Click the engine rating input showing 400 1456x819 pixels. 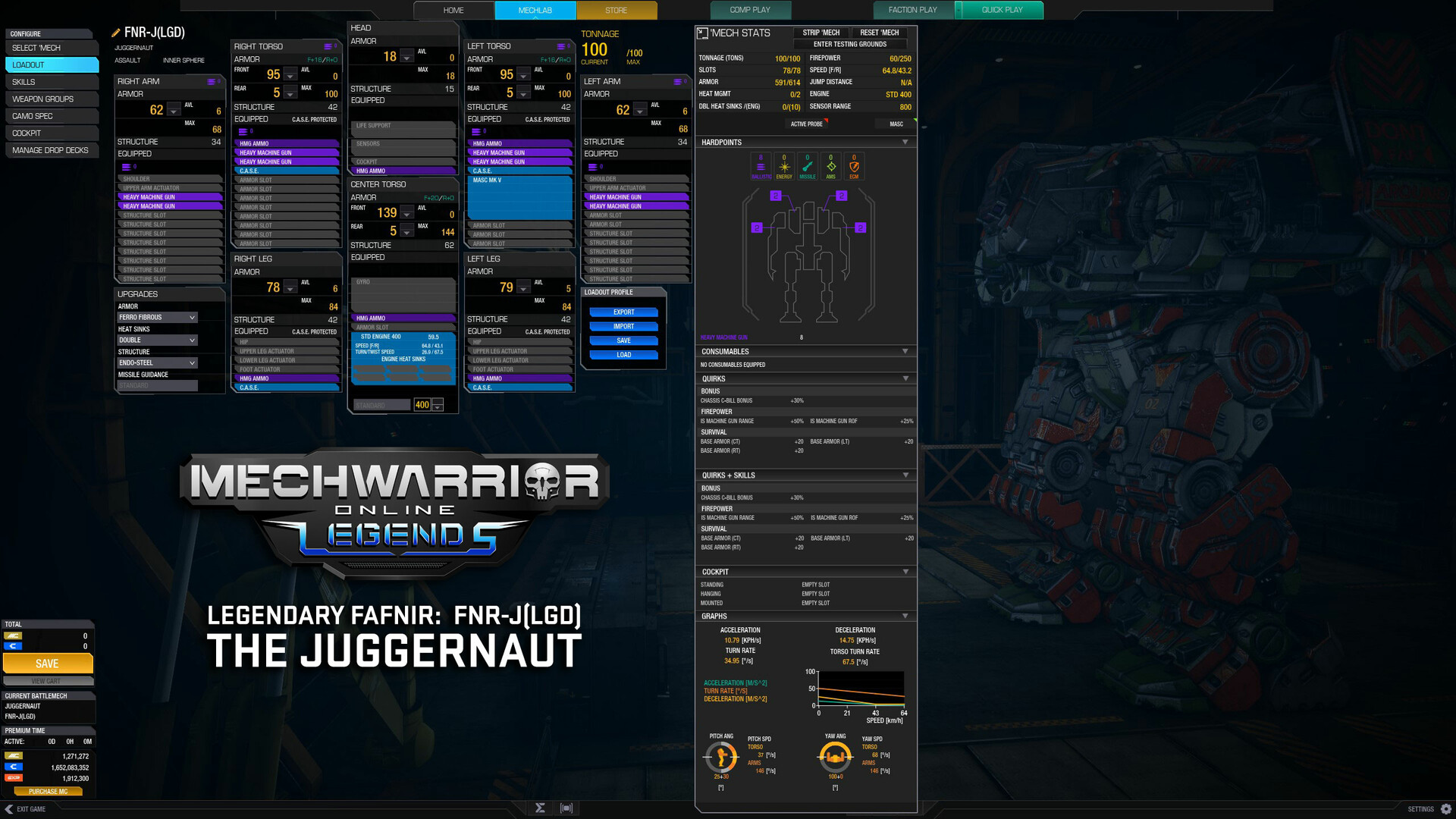tap(422, 404)
